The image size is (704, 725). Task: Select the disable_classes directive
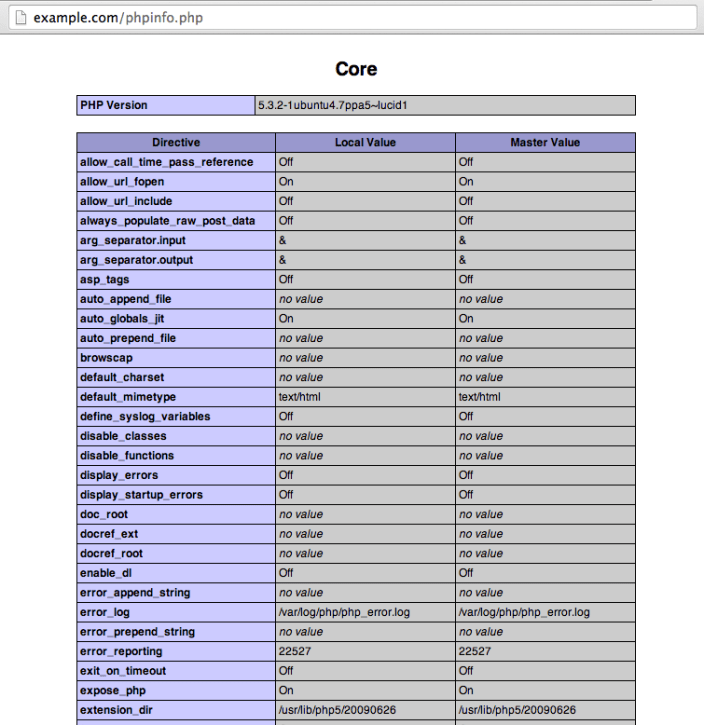tap(123, 436)
